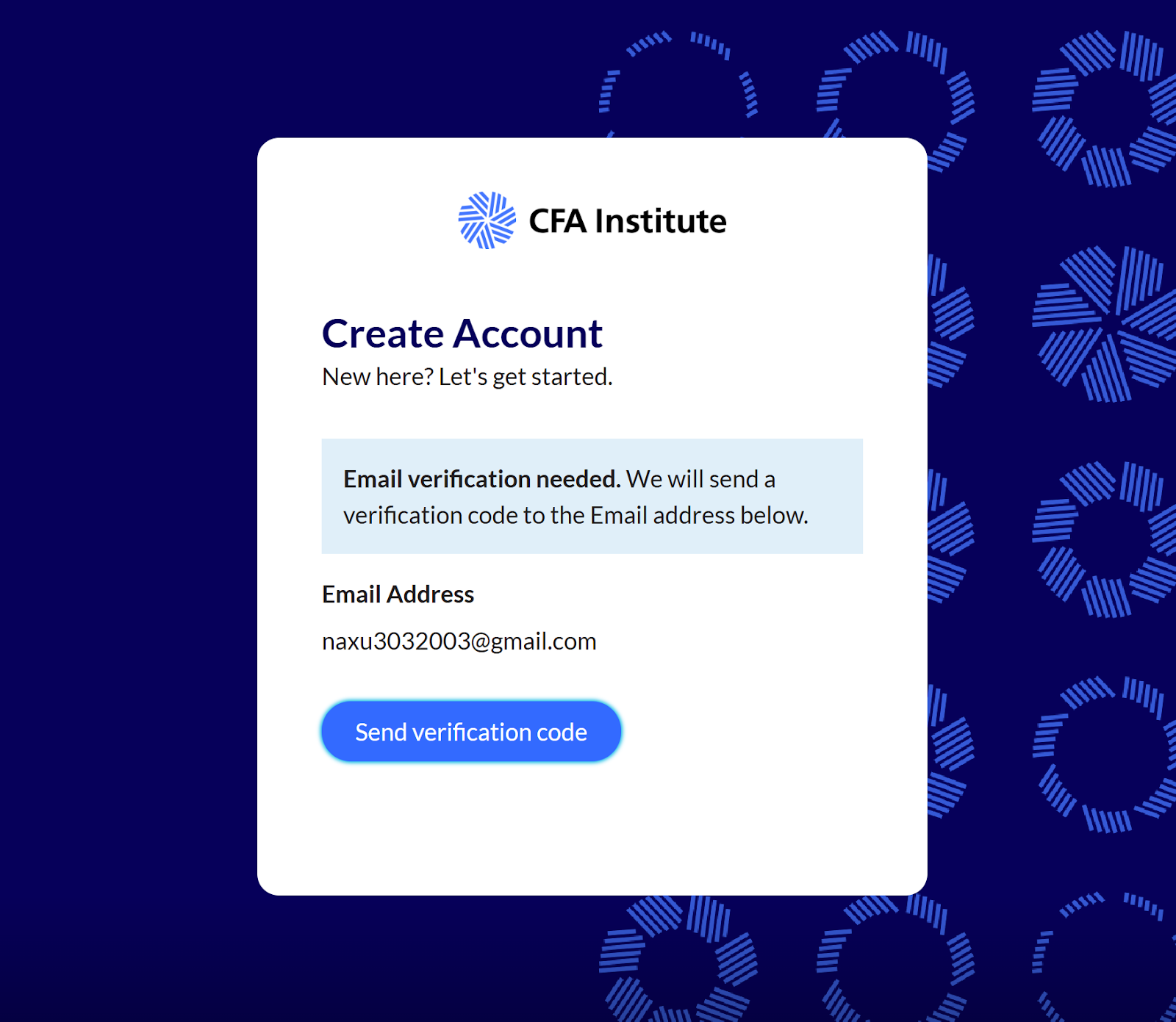Viewport: 1176px width, 1022px height.
Task: Click the light blue information banner
Action: 592,496
